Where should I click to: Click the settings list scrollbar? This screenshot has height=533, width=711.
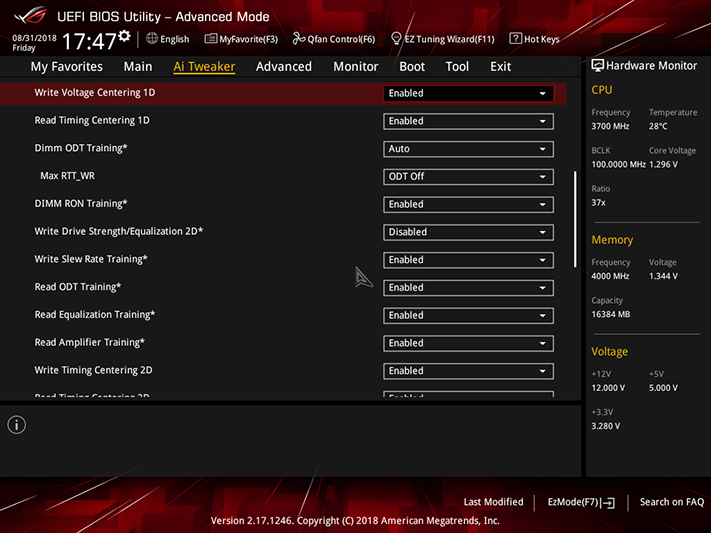pyautogui.click(x=575, y=219)
